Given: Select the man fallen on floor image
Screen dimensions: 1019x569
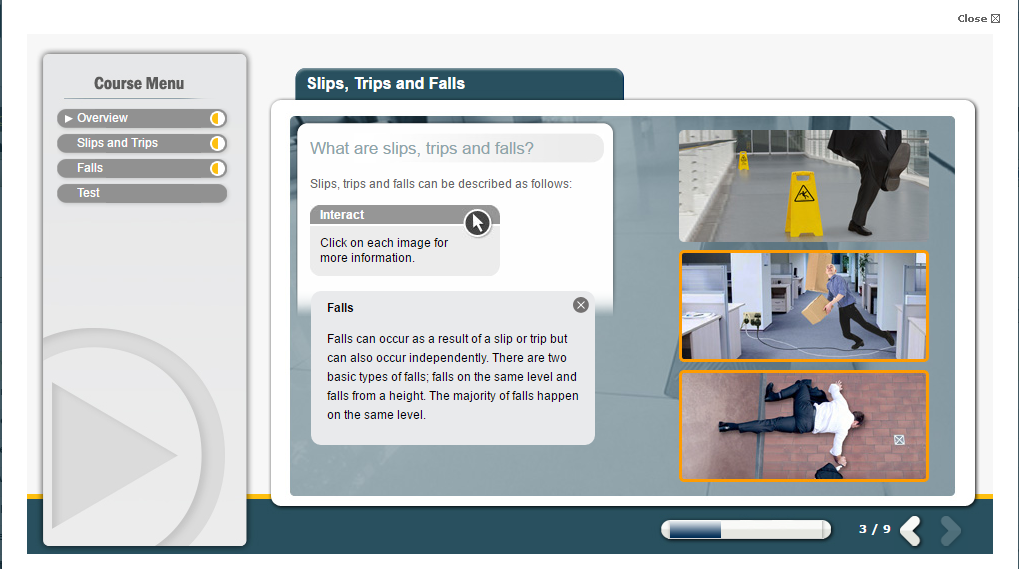Looking at the screenshot, I should 803,426.
